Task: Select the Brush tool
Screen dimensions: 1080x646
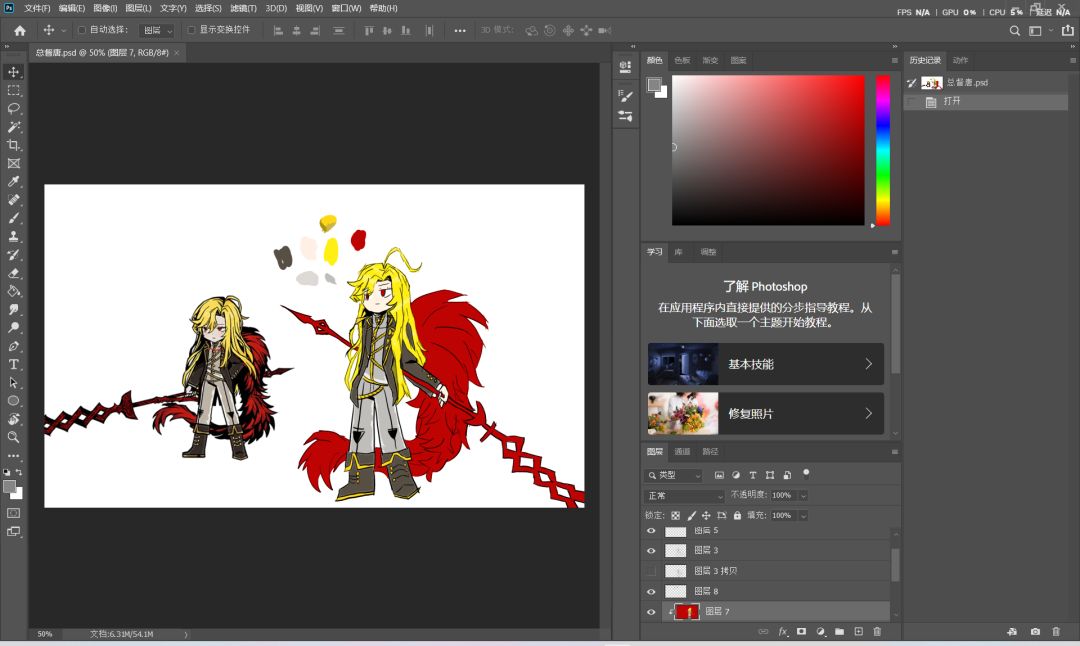Action: click(13, 218)
